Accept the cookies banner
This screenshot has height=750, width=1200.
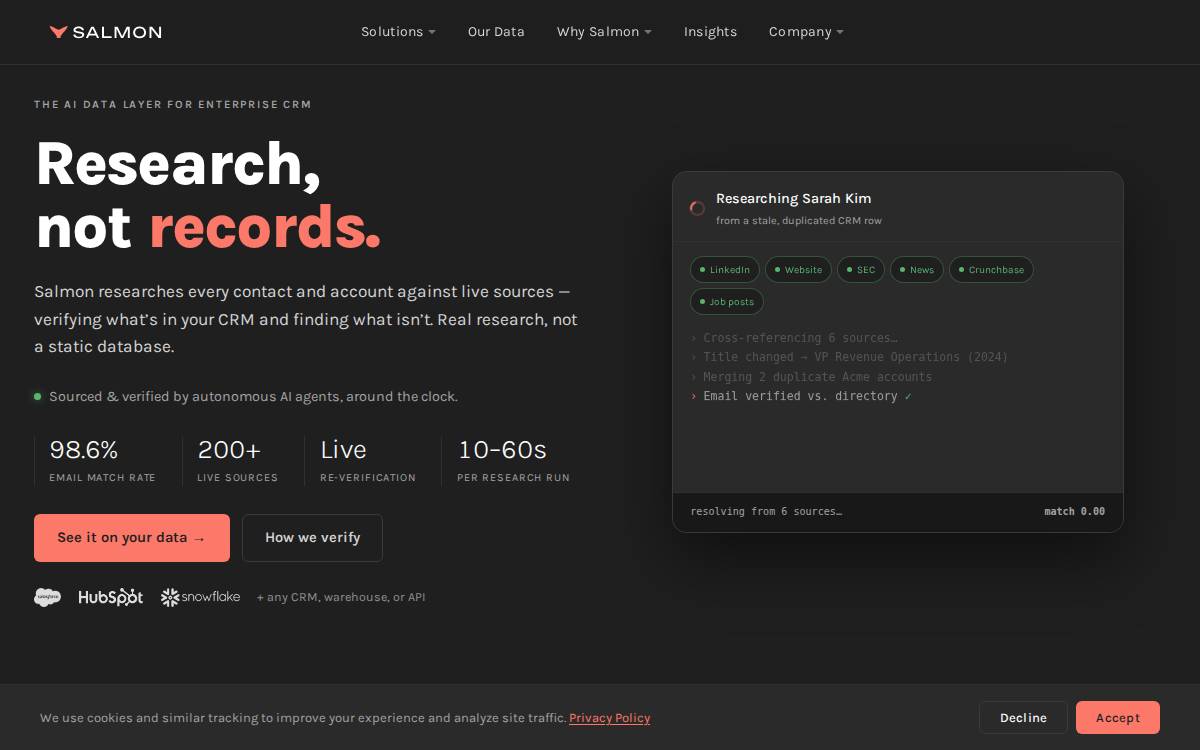pos(1118,718)
